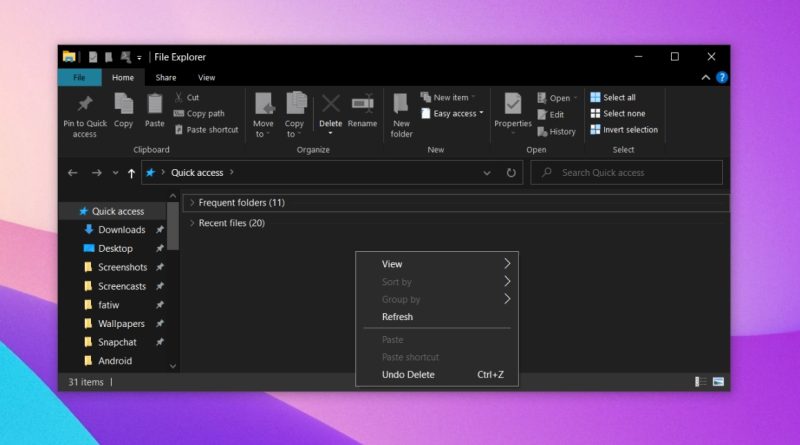Open Wallpapers folder in sidebar
This screenshot has width=800, height=445.
click(x=123, y=324)
